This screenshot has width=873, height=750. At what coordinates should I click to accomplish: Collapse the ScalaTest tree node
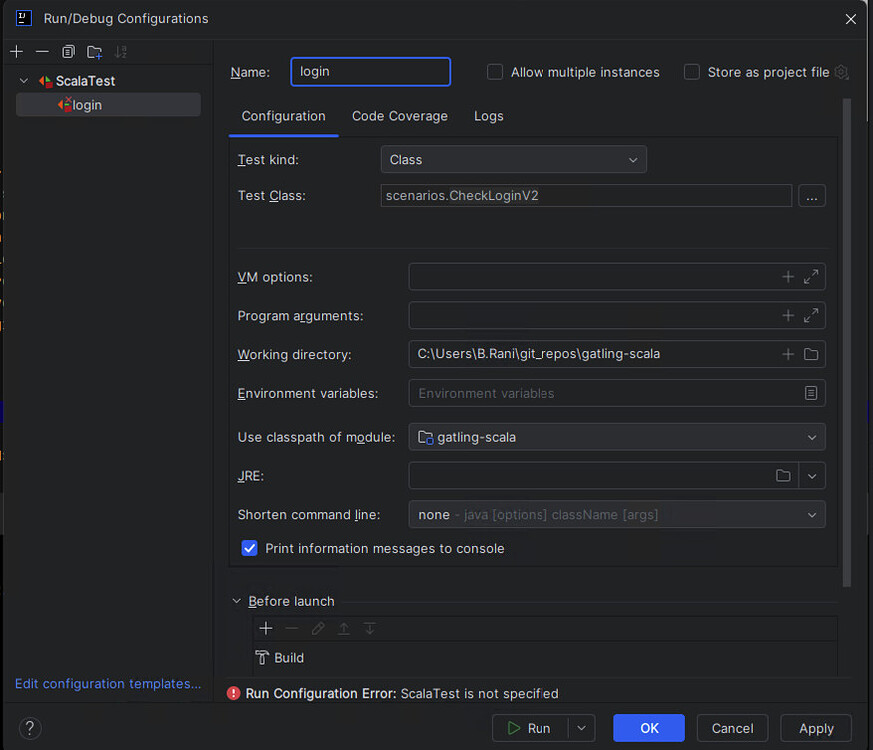tap(23, 80)
